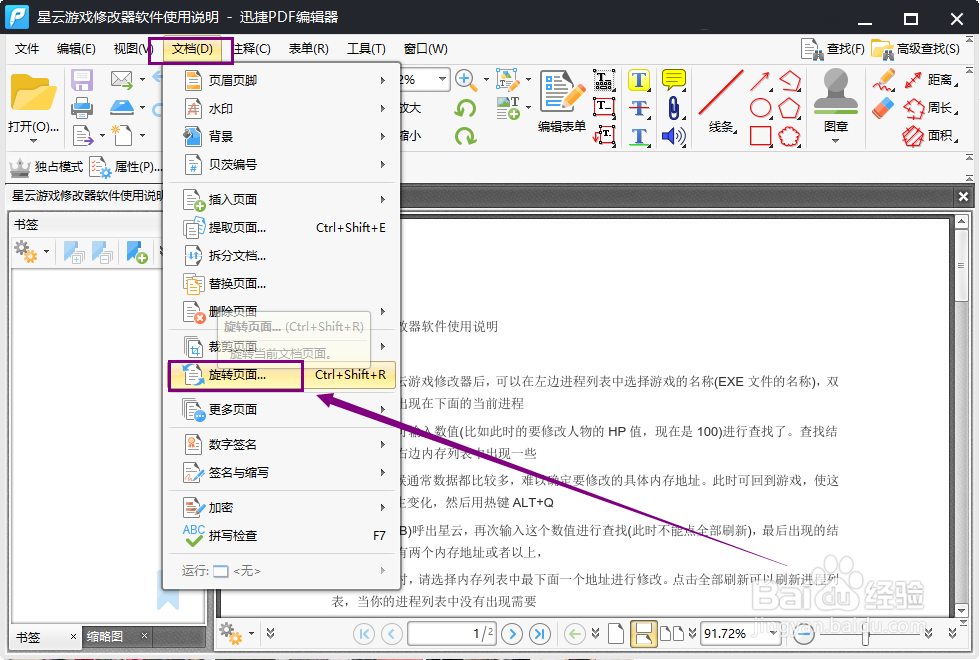Click the save floppy disk icon

82,80
